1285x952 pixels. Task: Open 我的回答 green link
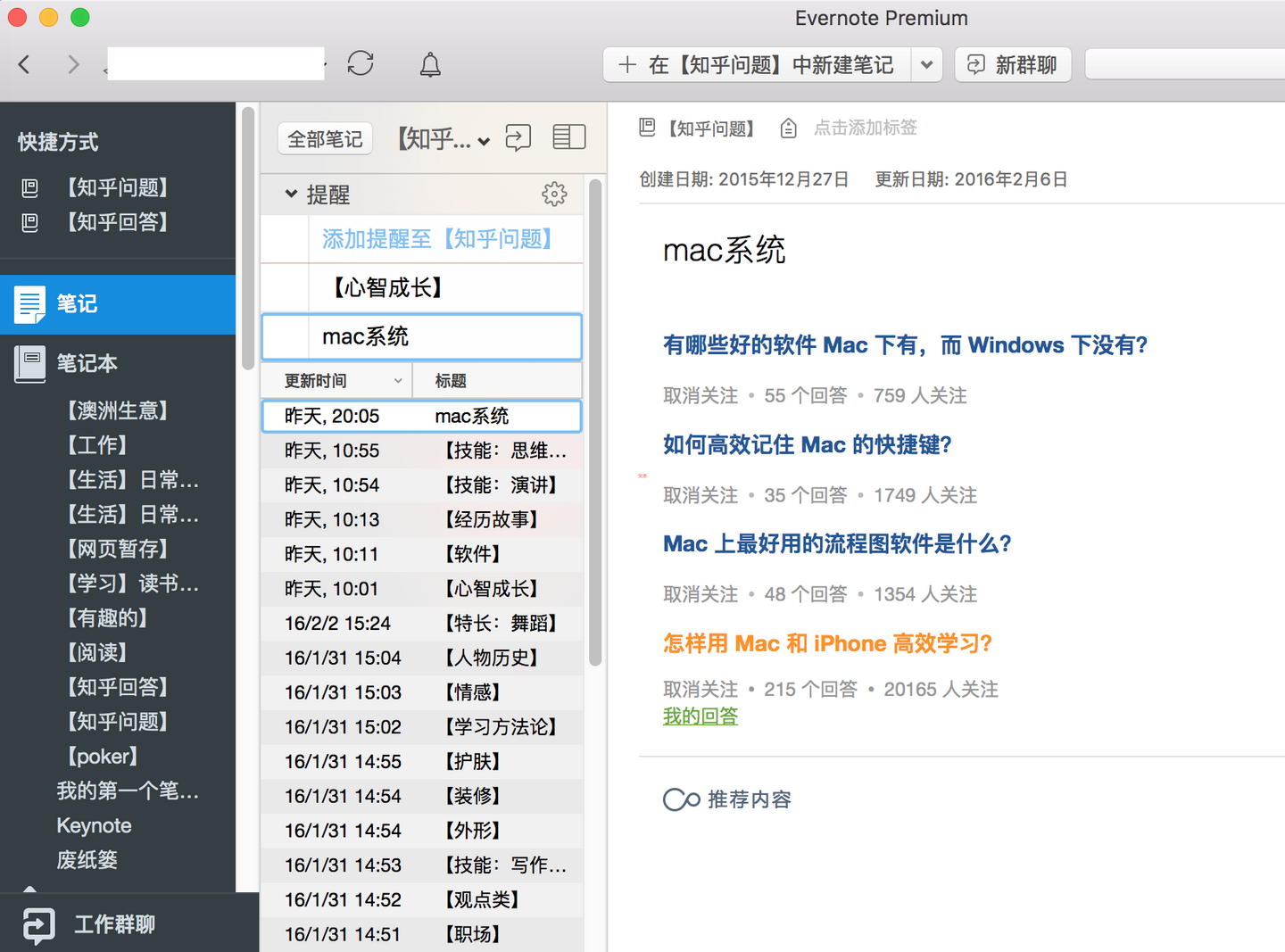pos(701,716)
